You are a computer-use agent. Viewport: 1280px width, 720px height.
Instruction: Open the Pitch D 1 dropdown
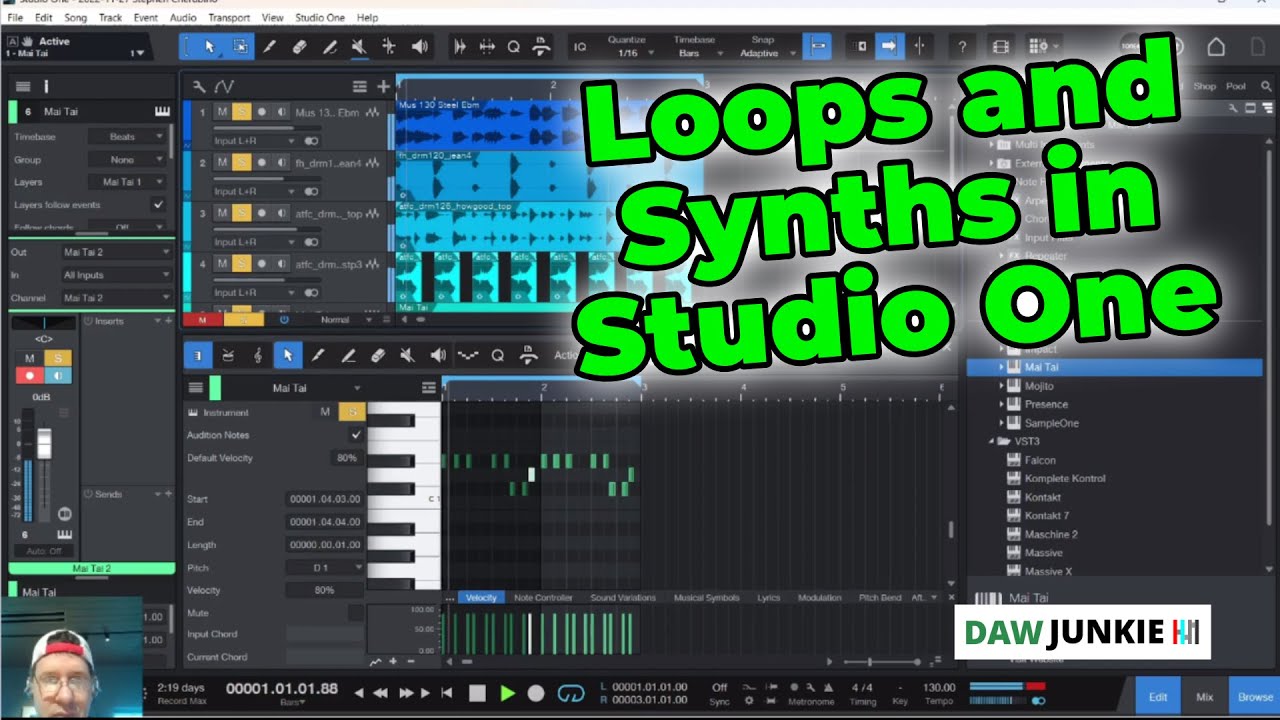pos(324,567)
